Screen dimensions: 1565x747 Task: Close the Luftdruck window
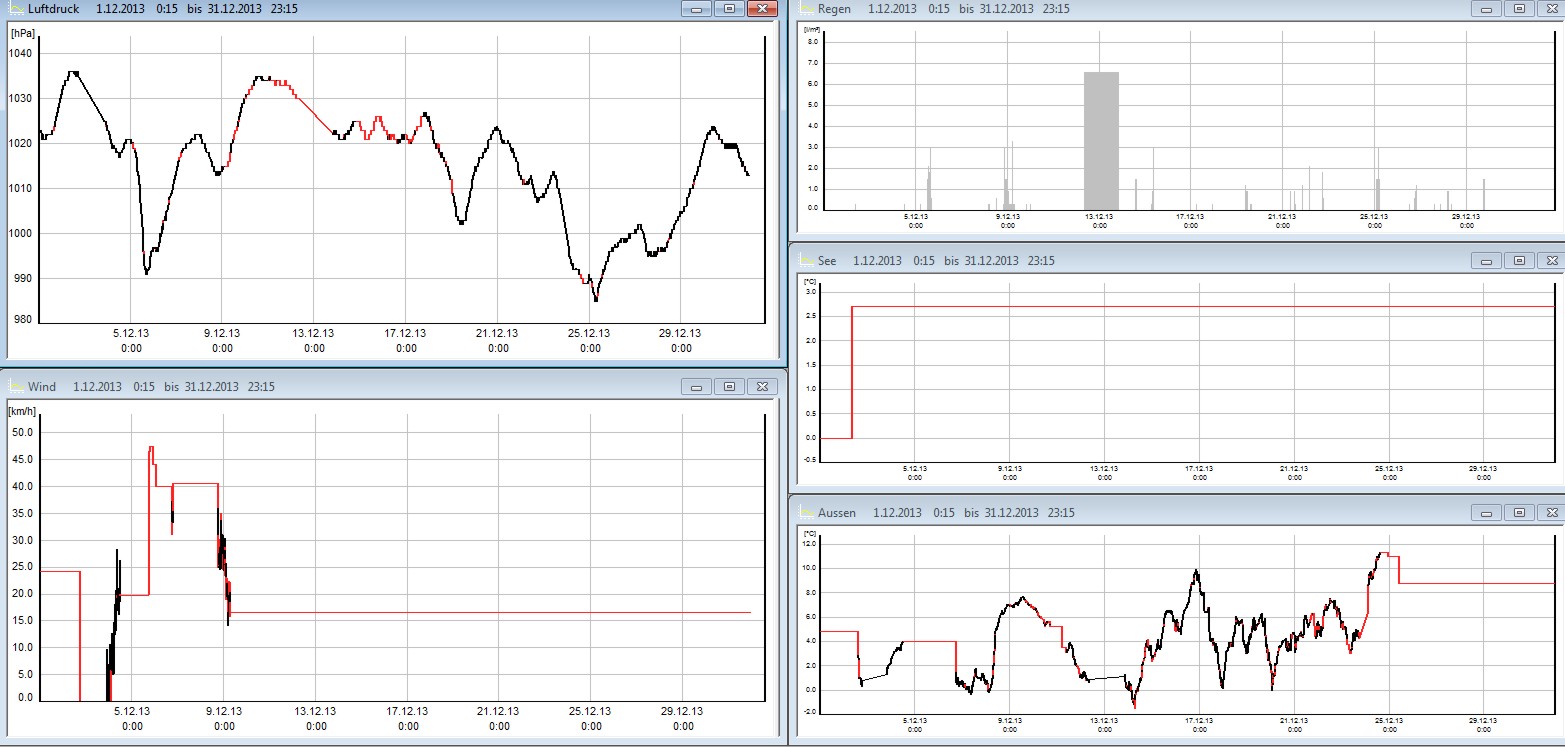[762, 9]
